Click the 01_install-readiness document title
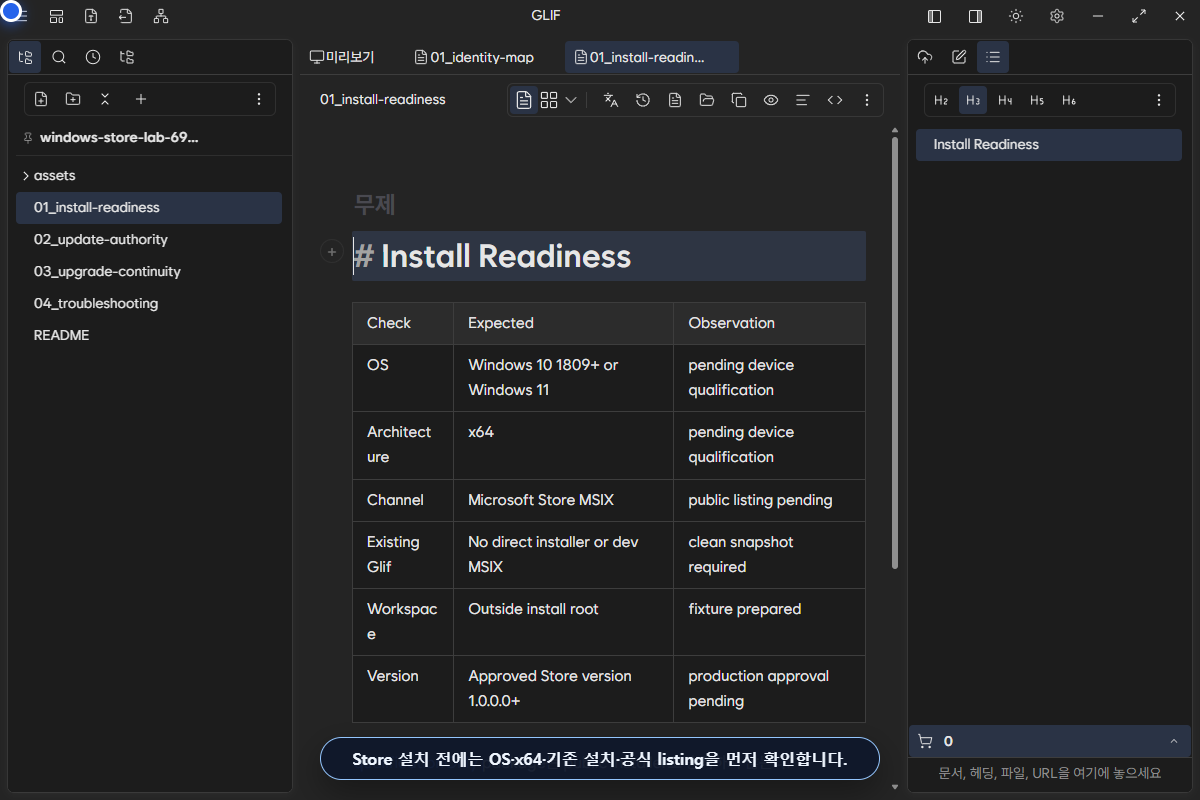 point(383,100)
